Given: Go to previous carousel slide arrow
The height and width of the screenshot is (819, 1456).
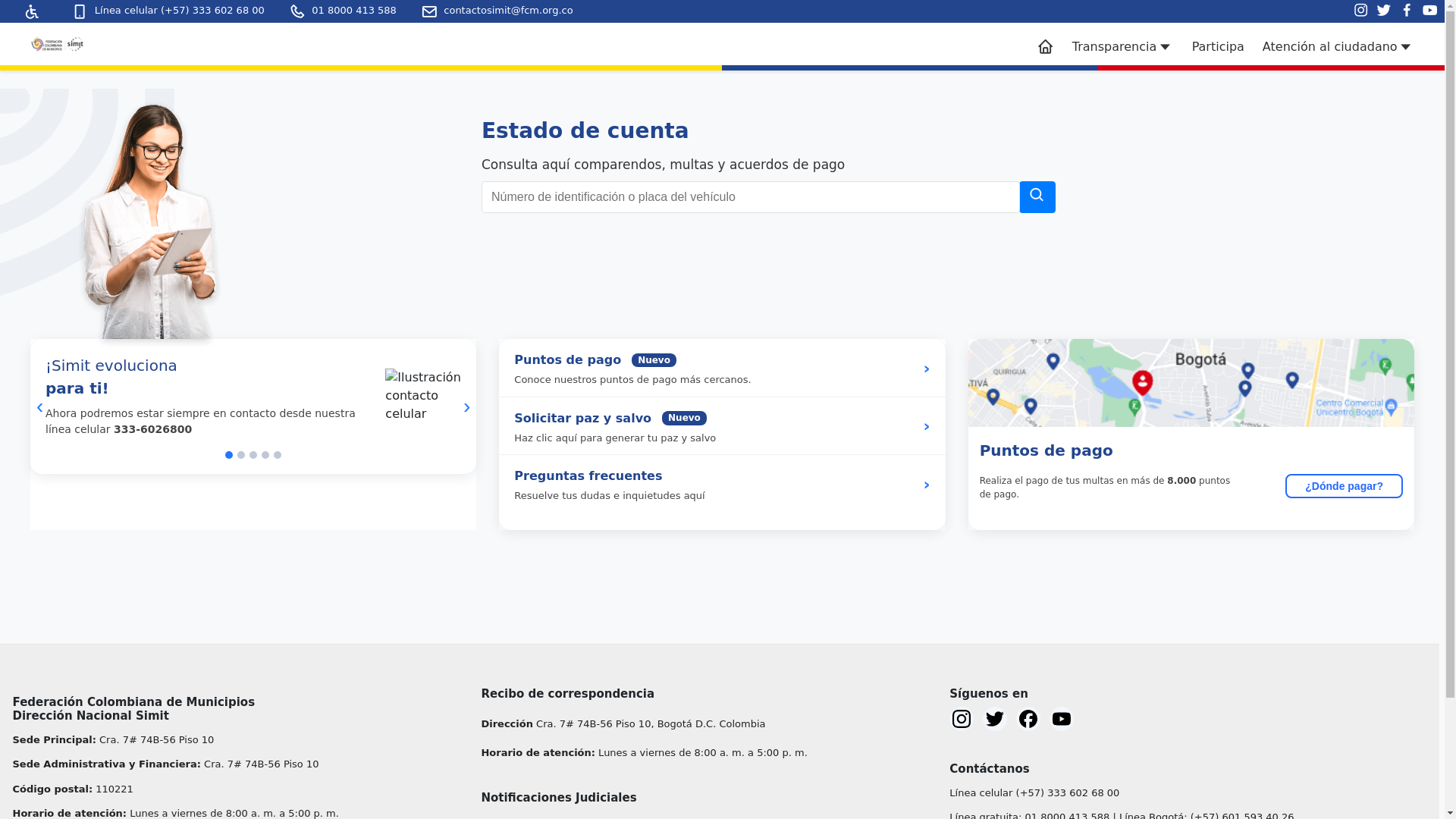Looking at the screenshot, I should pyautogui.click(x=40, y=408).
